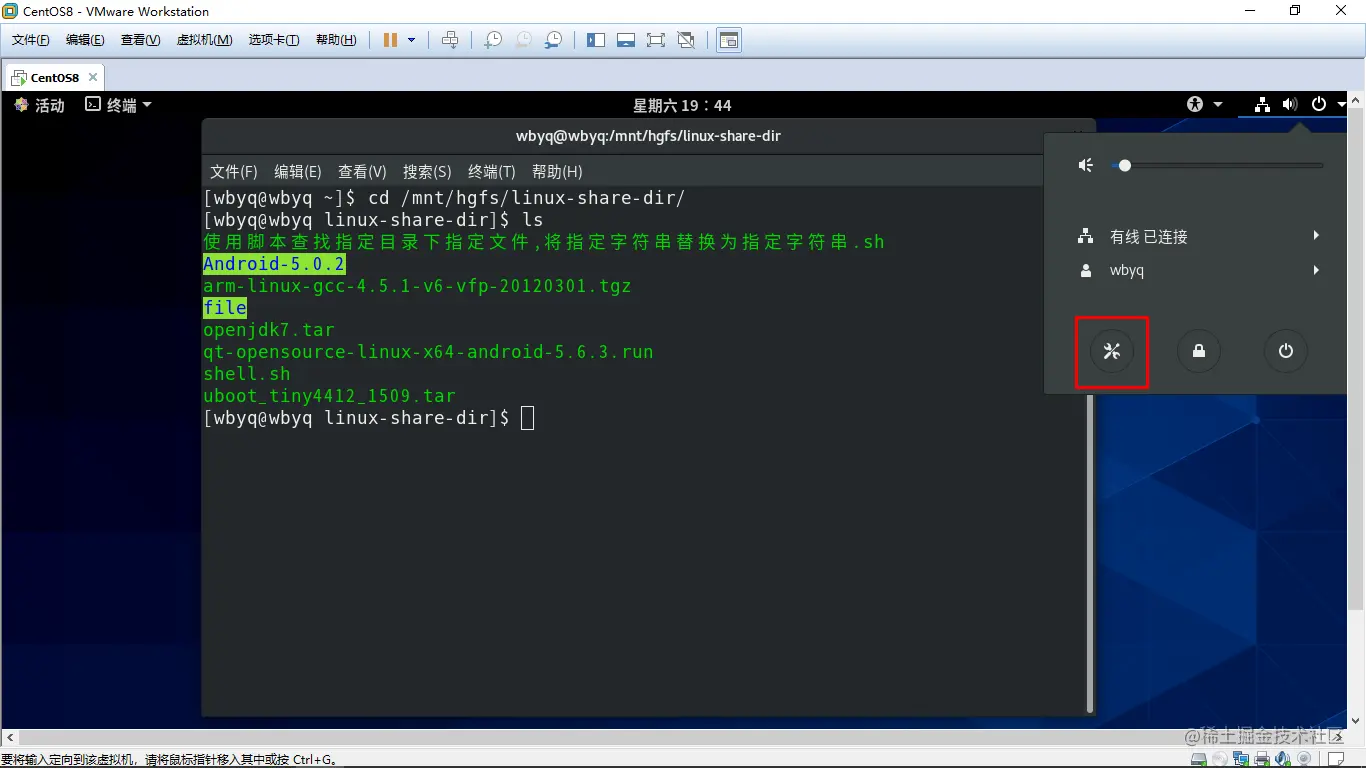Click the terminal window title bar
This screenshot has width=1366, height=768.
click(648, 136)
